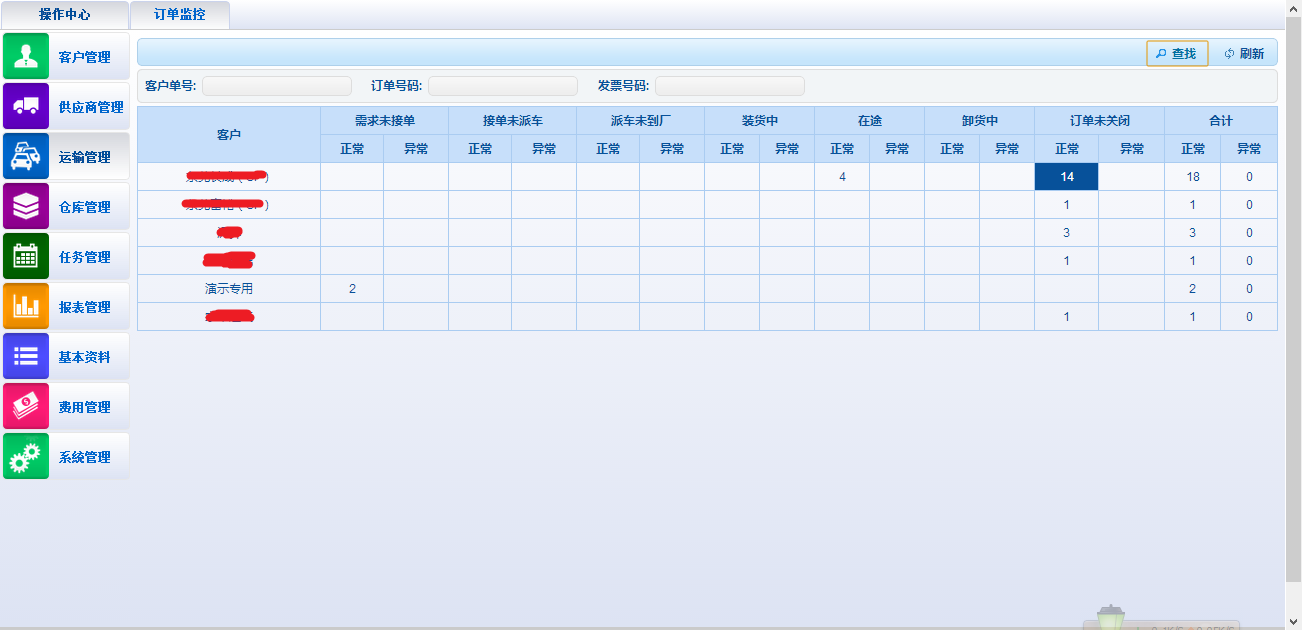Focus the 客户单号 input field
Viewport: 1302px width, 630px height.
tap(277, 86)
